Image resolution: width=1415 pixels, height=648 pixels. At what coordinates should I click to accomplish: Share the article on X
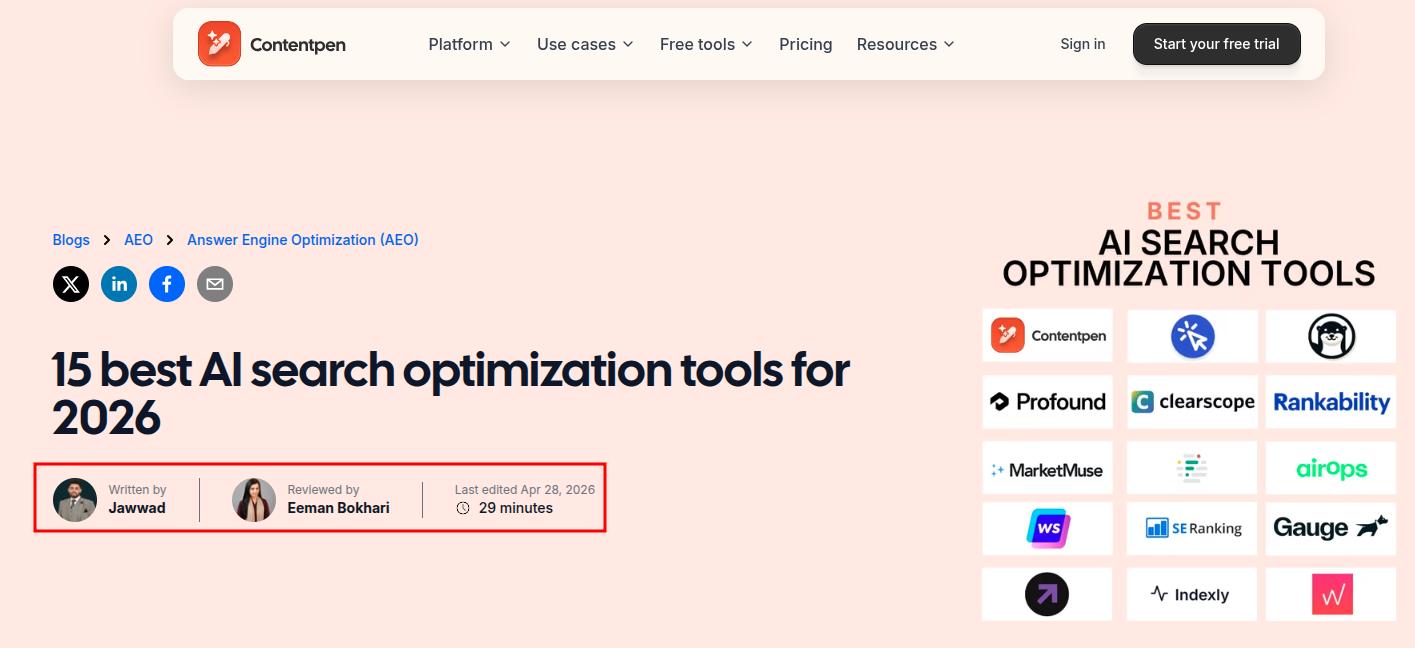(71, 284)
